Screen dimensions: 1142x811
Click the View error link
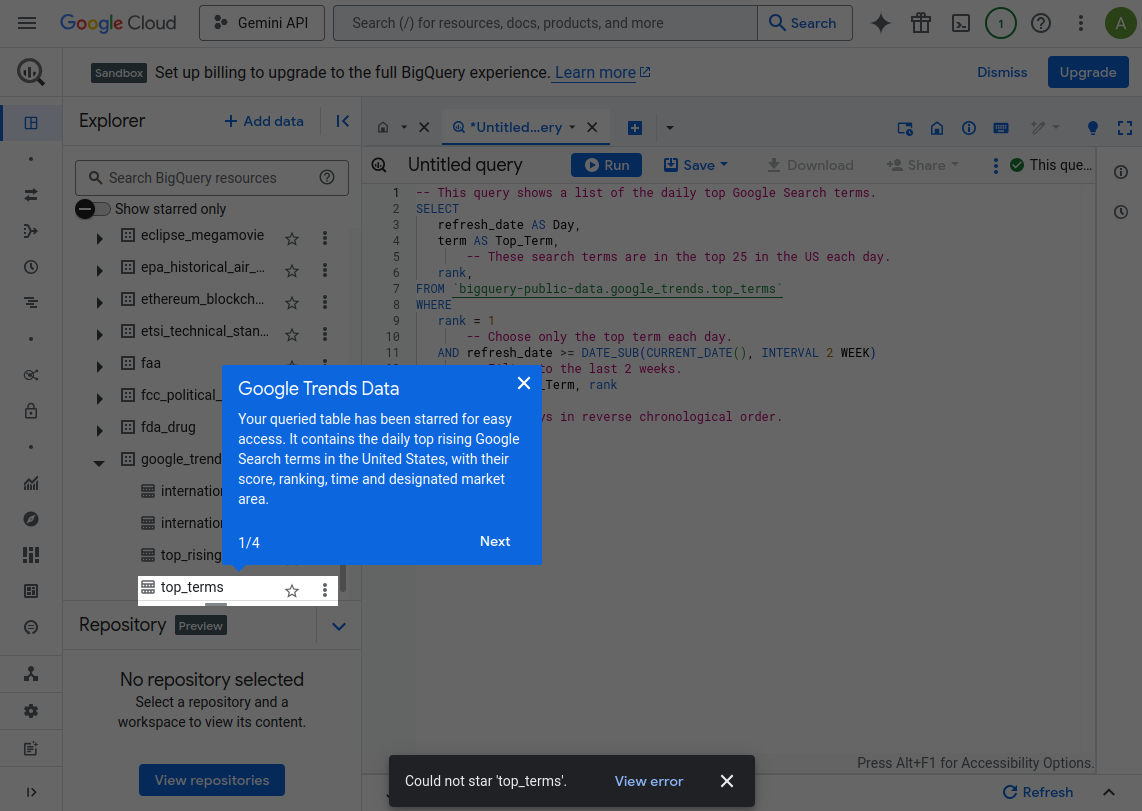point(649,781)
